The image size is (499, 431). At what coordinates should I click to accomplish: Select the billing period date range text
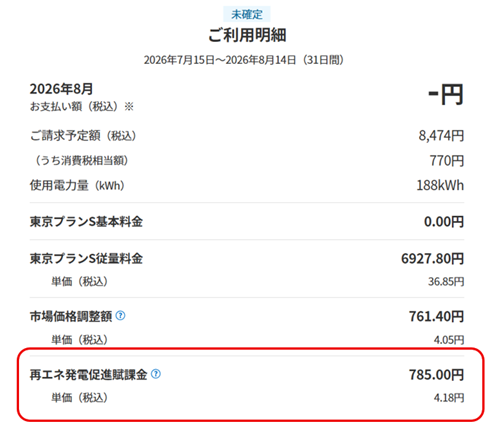pyautogui.click(x=244, y=60)
